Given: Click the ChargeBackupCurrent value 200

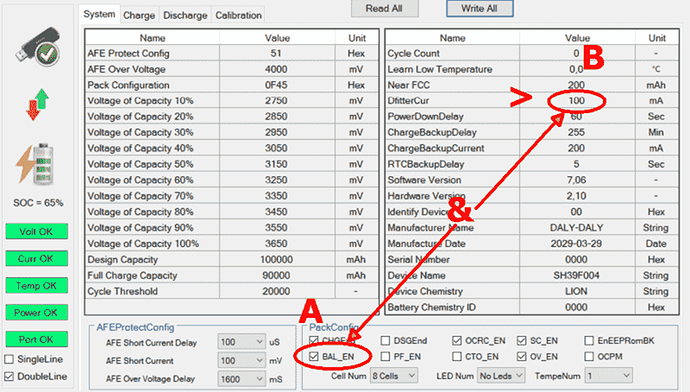Looking at the screenshot, I should click(x=577, y=148).
